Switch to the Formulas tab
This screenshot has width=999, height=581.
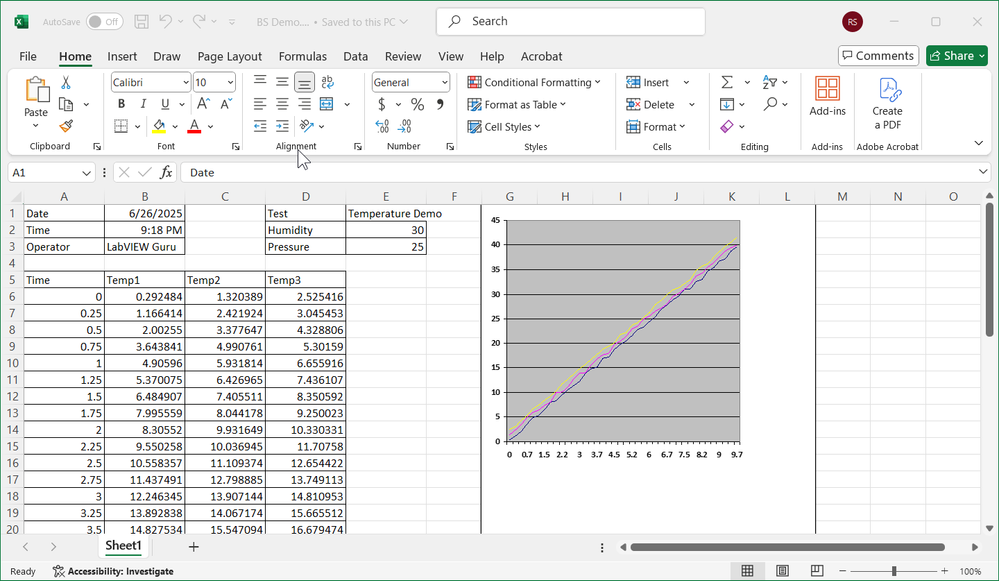tap(302, 57)
